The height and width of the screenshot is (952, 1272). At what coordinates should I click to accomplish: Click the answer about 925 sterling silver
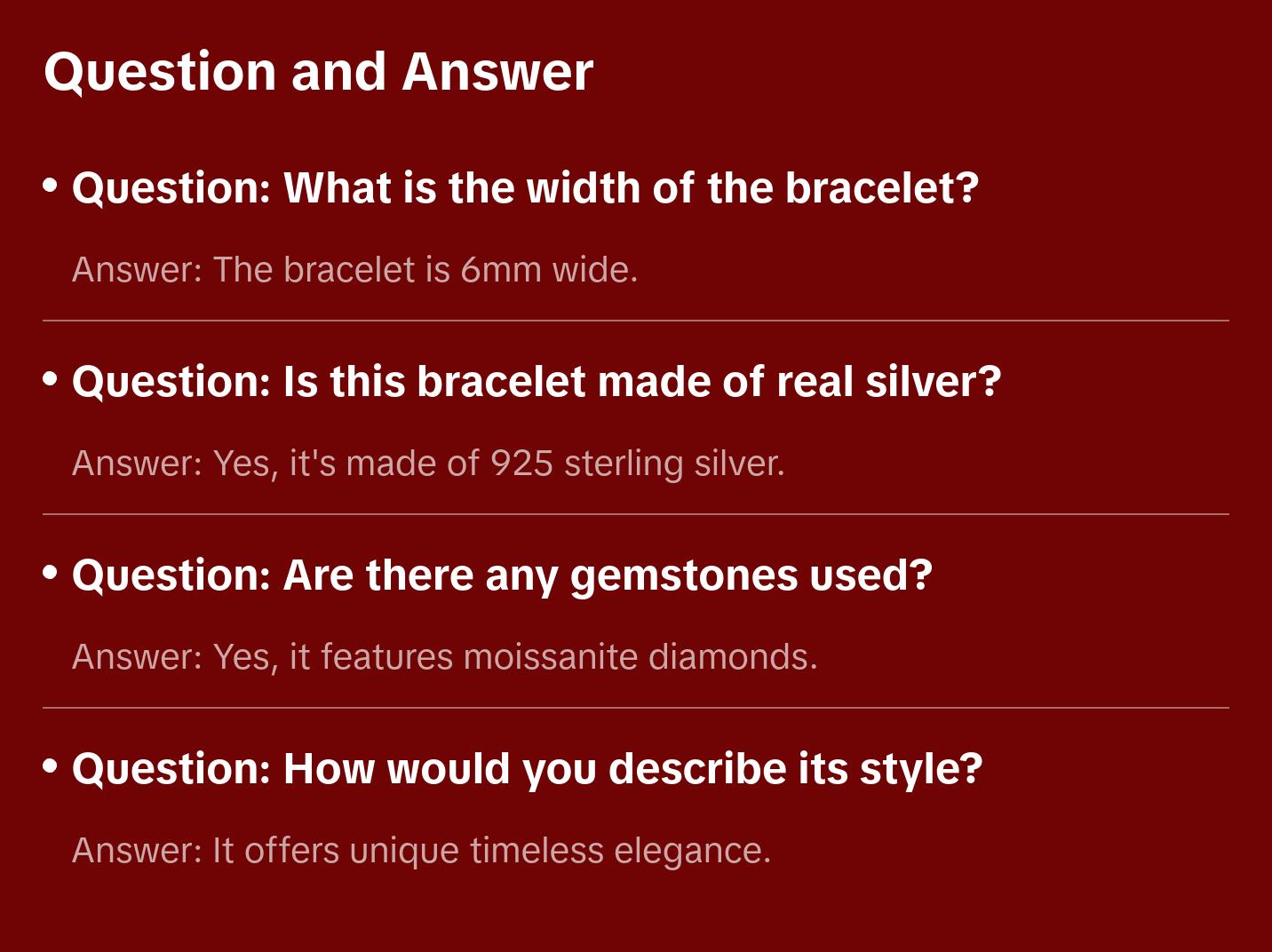coord(428,464)
